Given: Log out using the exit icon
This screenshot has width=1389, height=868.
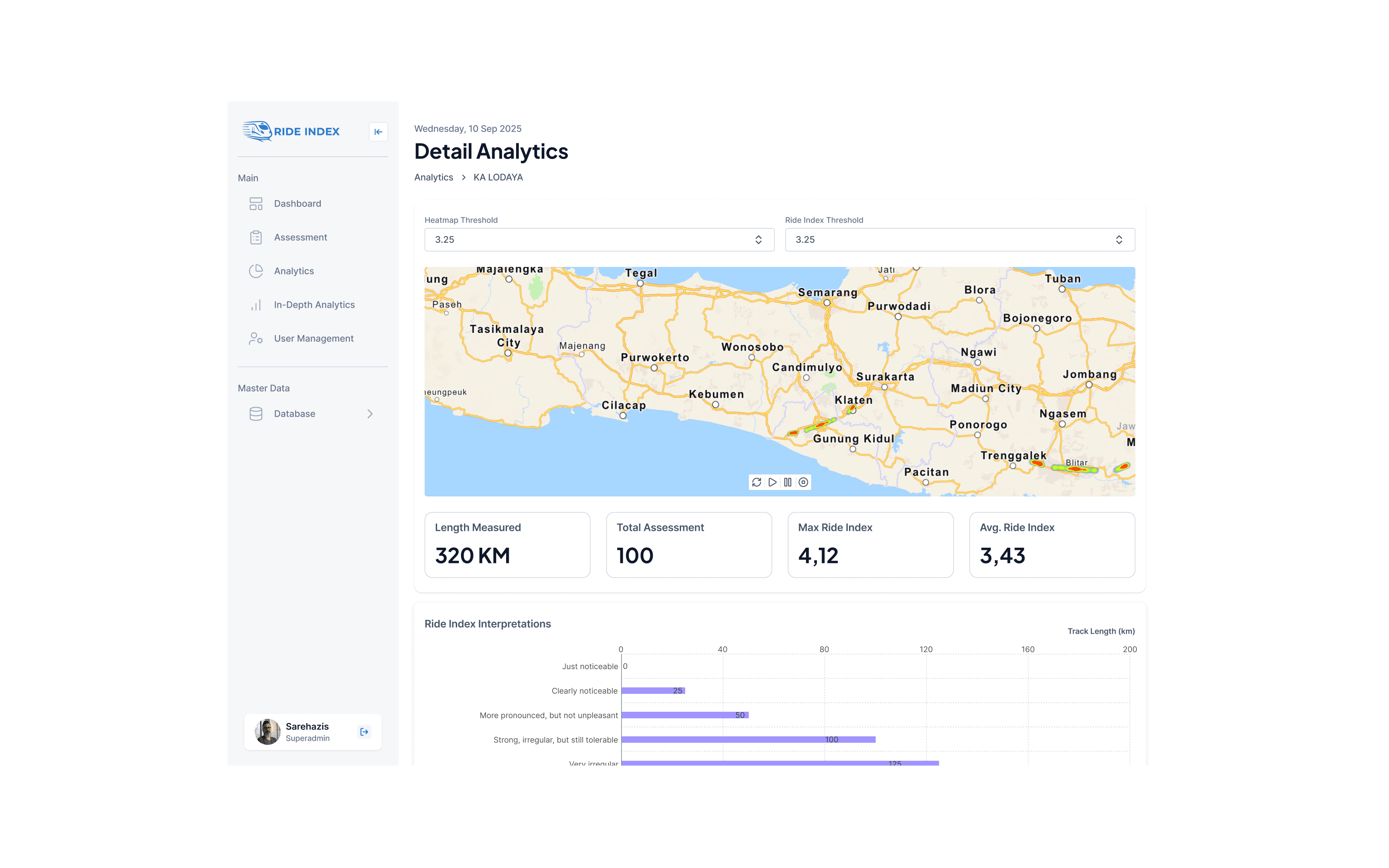Looking at the screenshot, I should tap(364, 732).
